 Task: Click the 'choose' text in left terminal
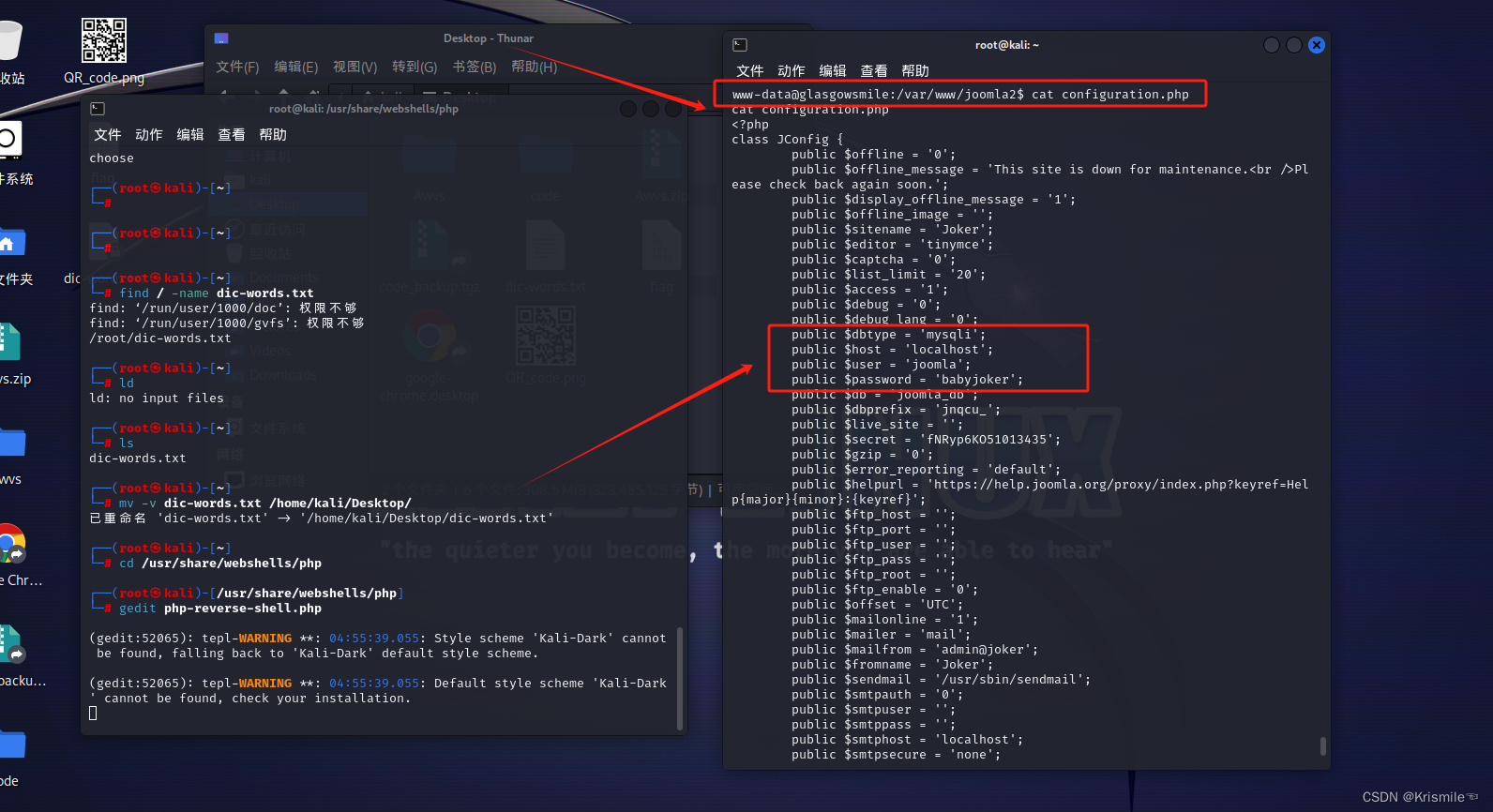tap(112, 158)
